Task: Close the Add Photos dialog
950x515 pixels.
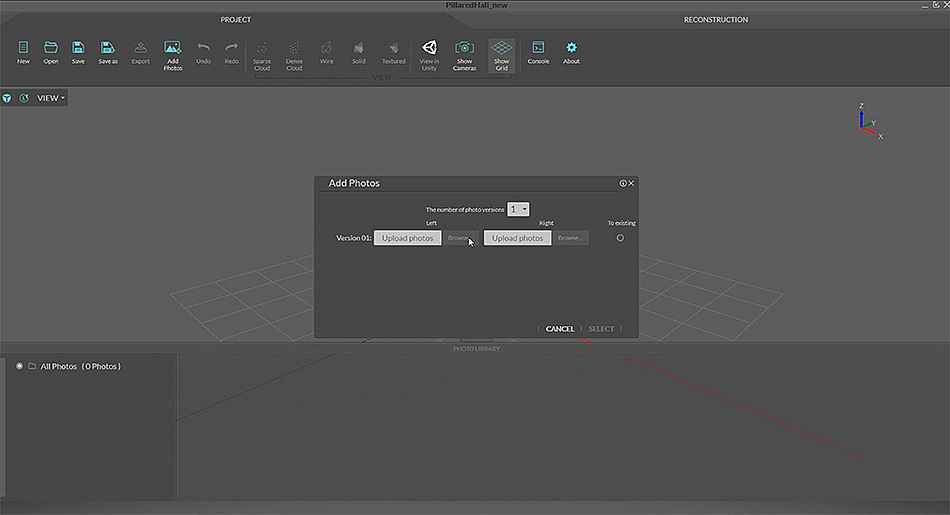Action: 631,184
